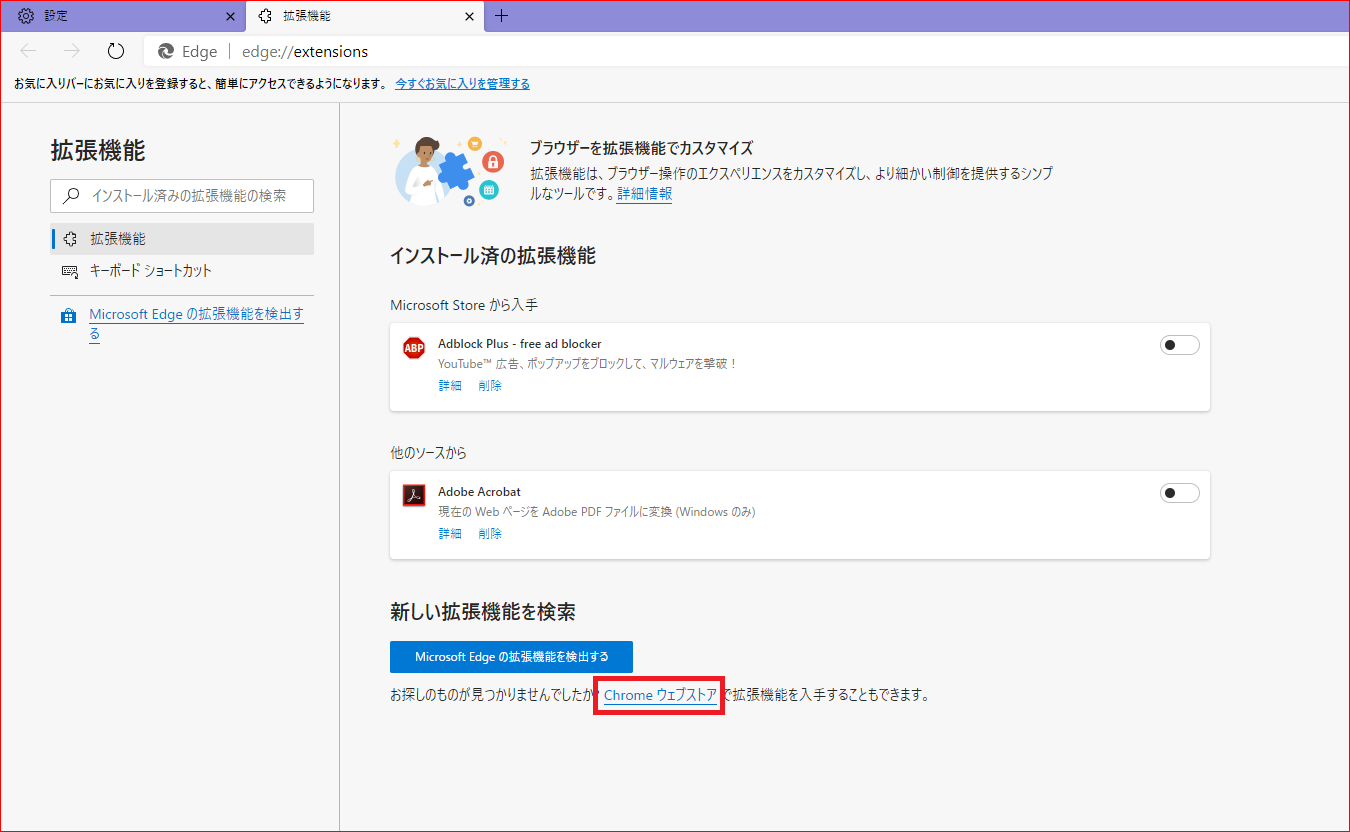
Task: Click the Edge logo in address bar
Action: tap(166, 51)
